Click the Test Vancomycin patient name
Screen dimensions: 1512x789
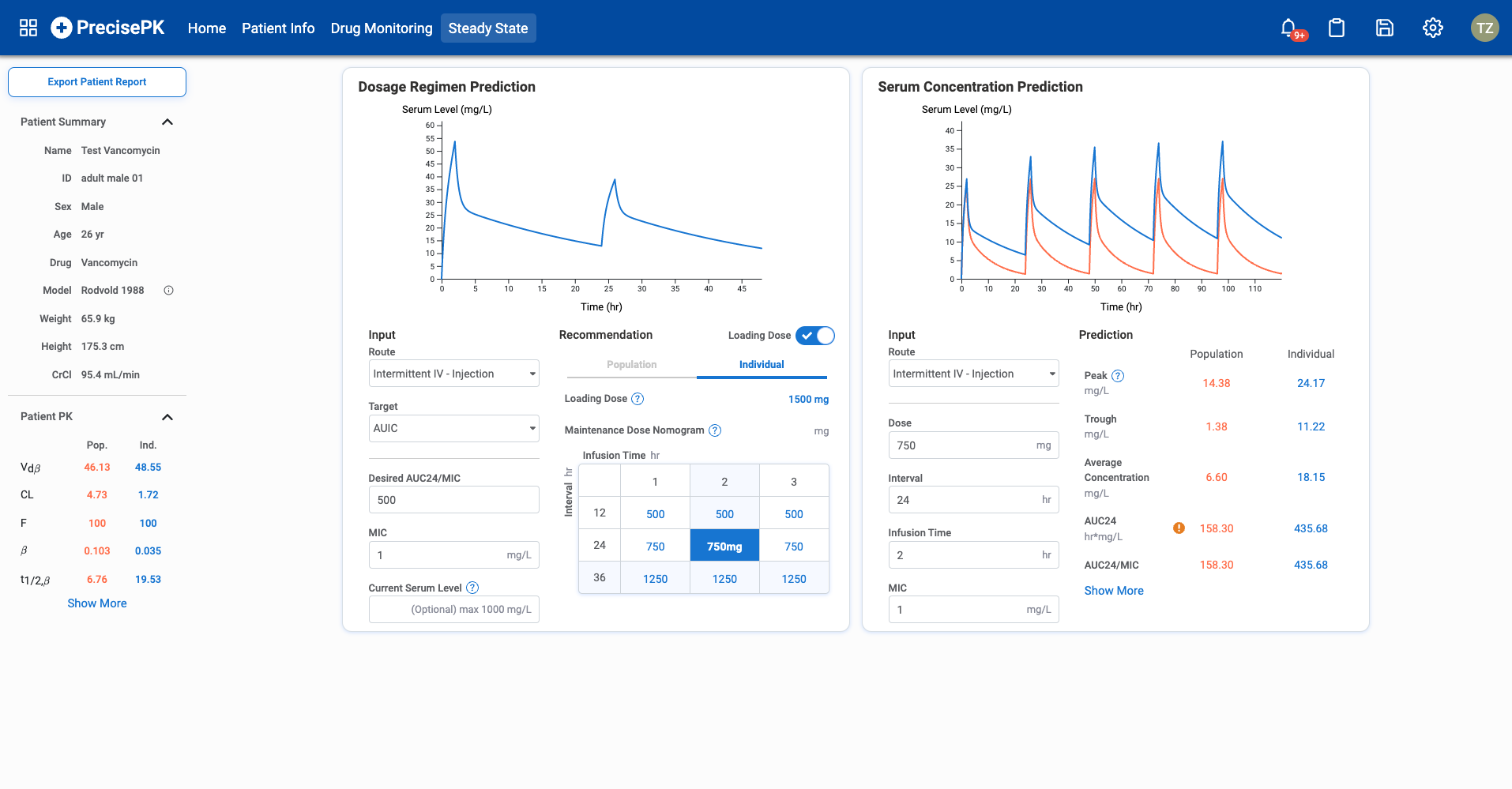pyautogui.click(x=120, y=151)
